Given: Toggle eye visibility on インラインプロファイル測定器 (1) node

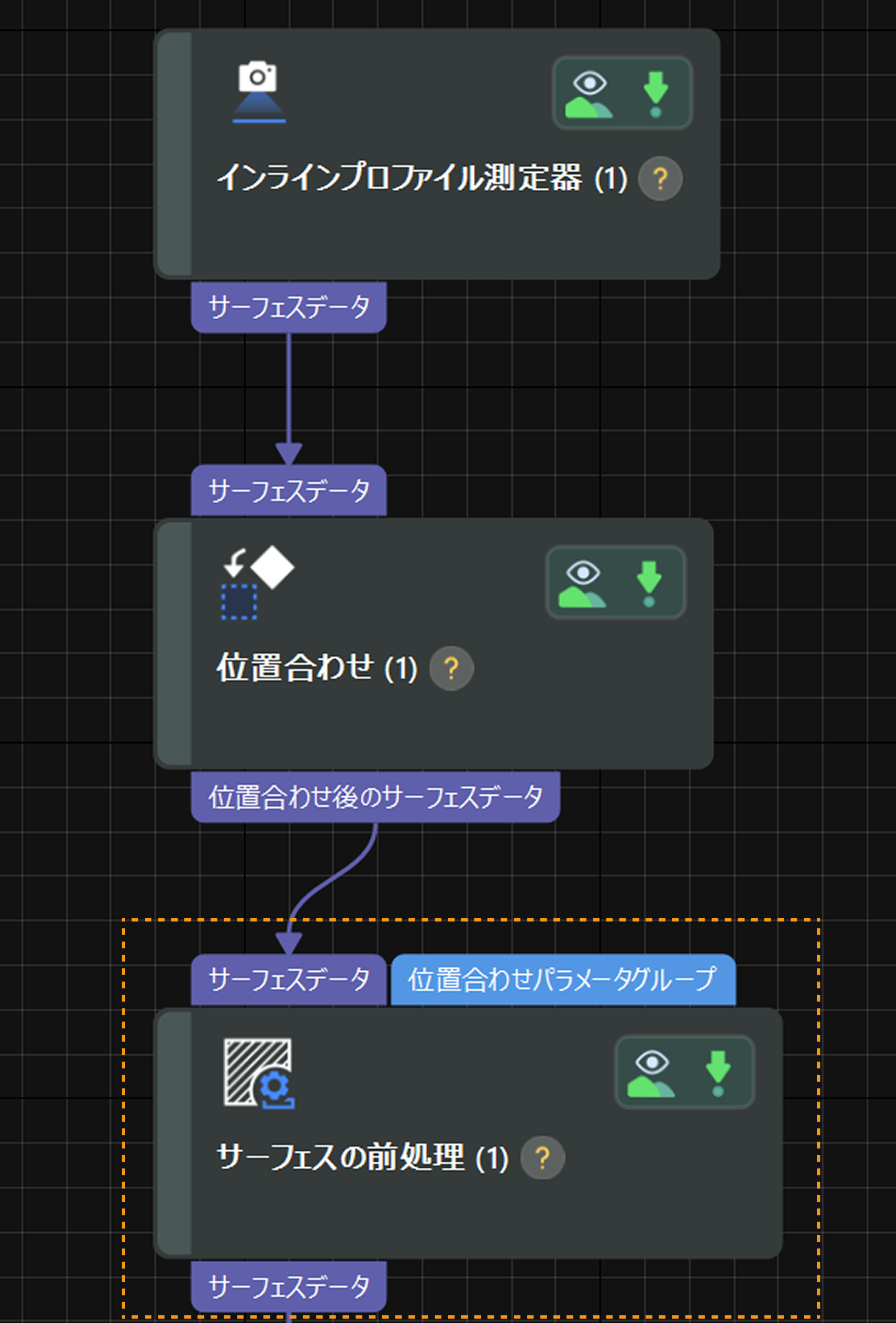Looking at the screenshot, I should [x=589, y=94].
